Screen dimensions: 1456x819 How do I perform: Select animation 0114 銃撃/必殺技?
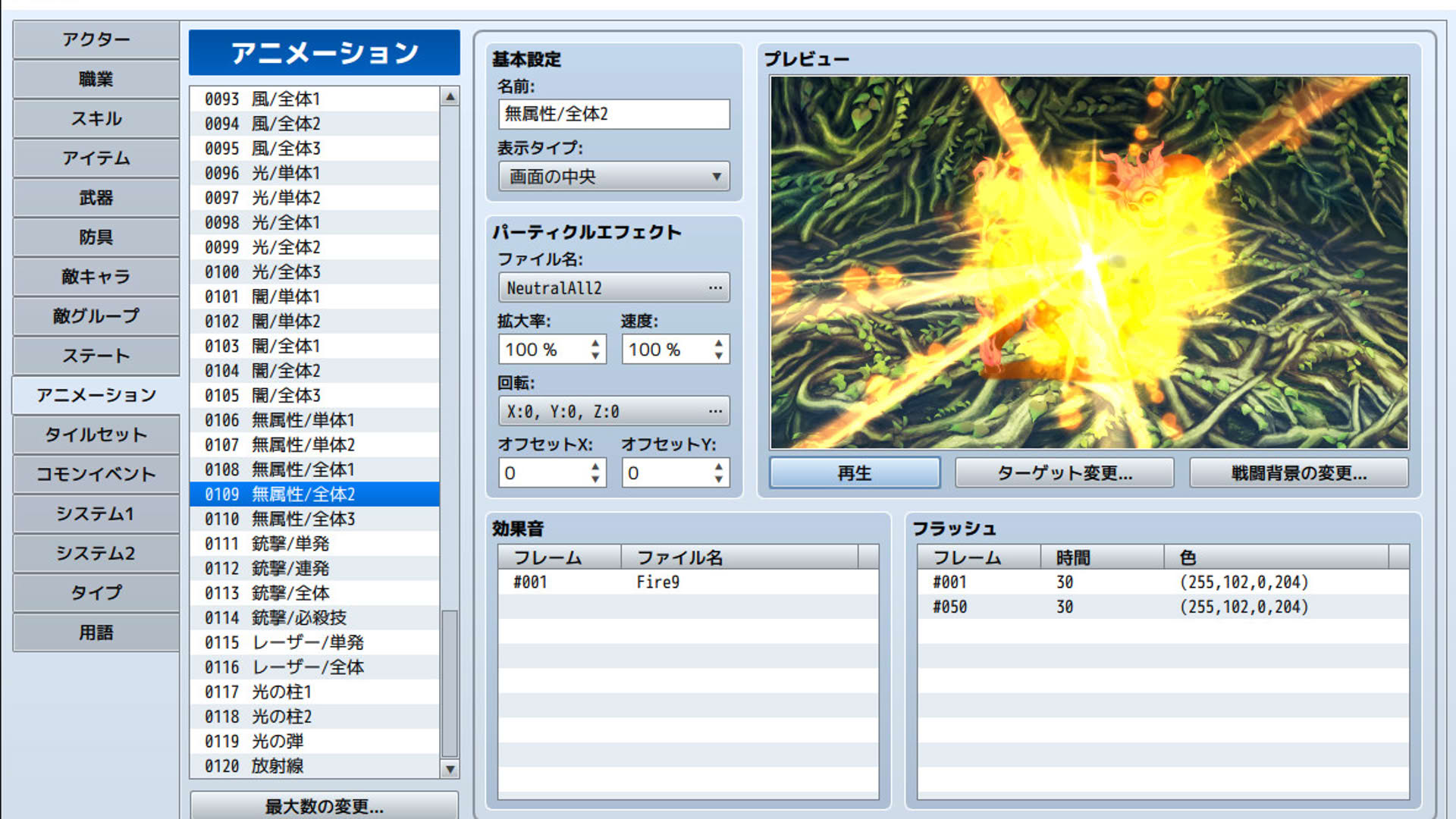pyautogui.click(x=315, y=618)
